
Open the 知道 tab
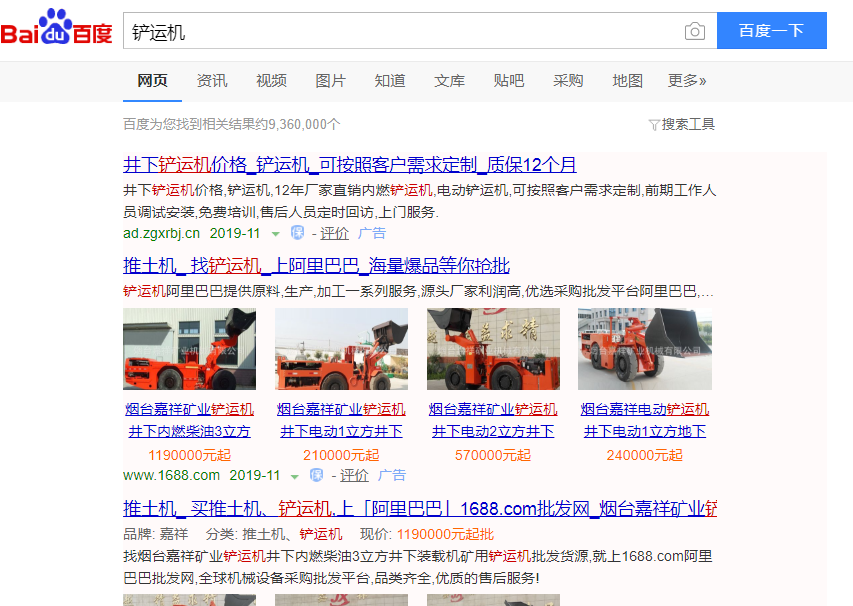tap(390, 81)
